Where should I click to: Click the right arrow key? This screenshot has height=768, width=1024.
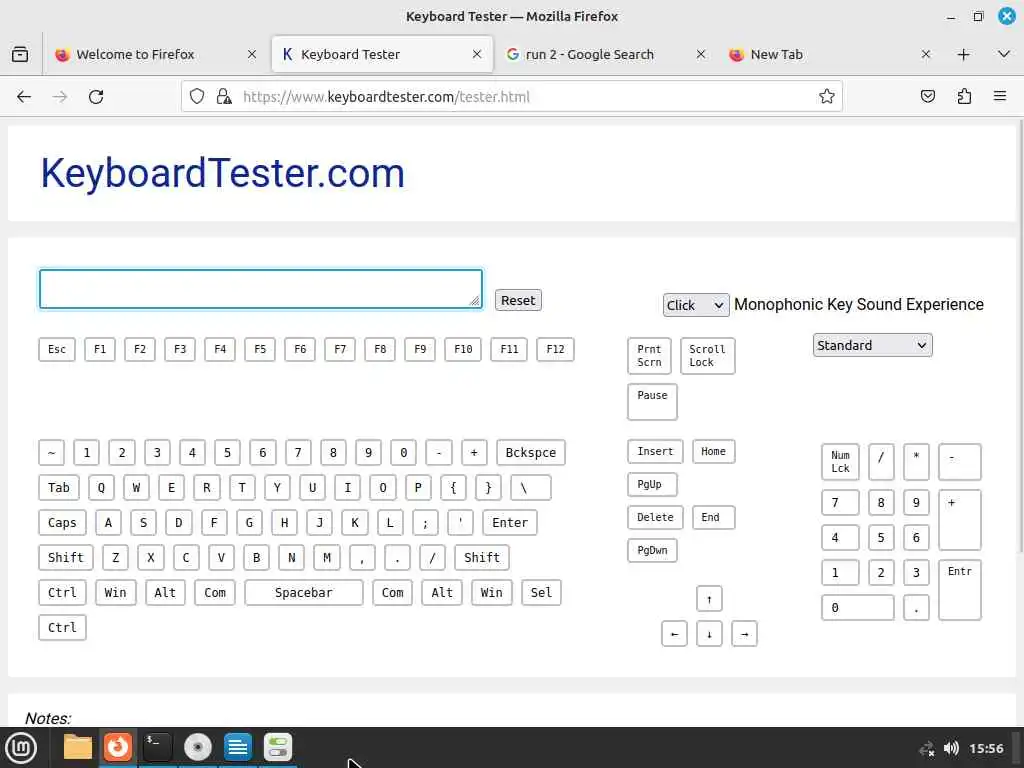click(744, 633)
